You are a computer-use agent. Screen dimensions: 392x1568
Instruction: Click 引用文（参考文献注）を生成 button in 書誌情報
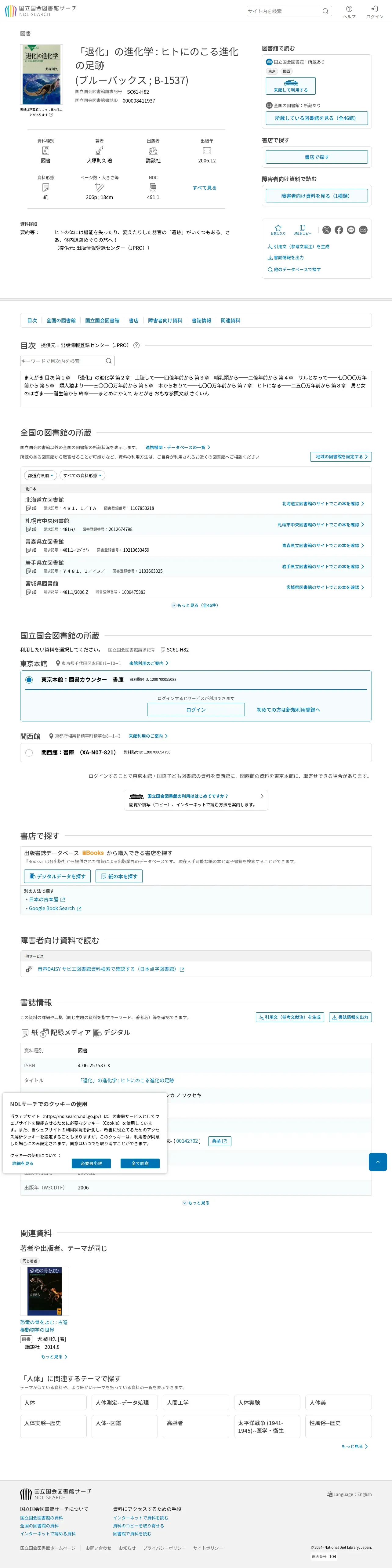coord(290,1017)
